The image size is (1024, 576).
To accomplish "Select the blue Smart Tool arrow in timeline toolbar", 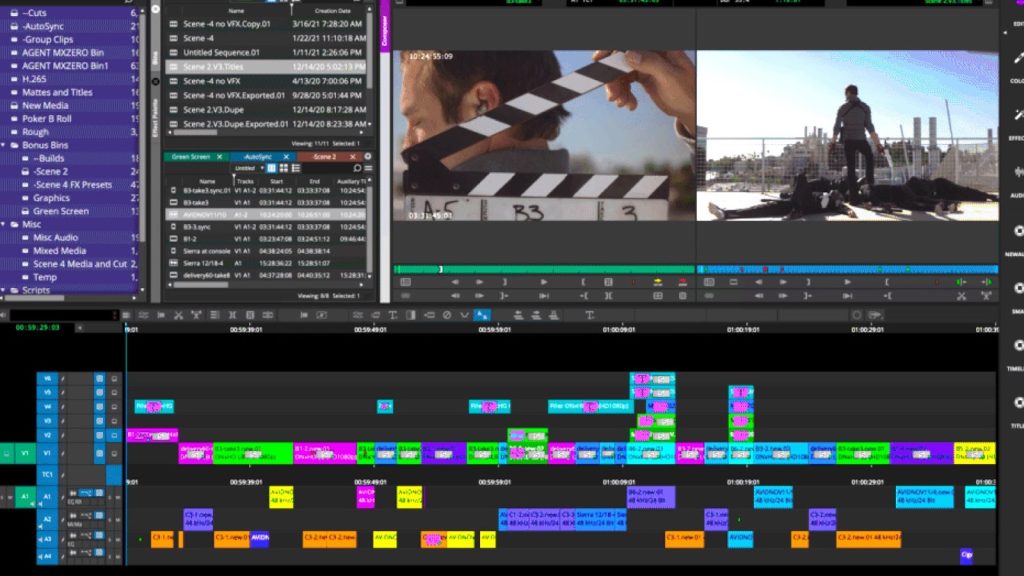I will [481, 312].
